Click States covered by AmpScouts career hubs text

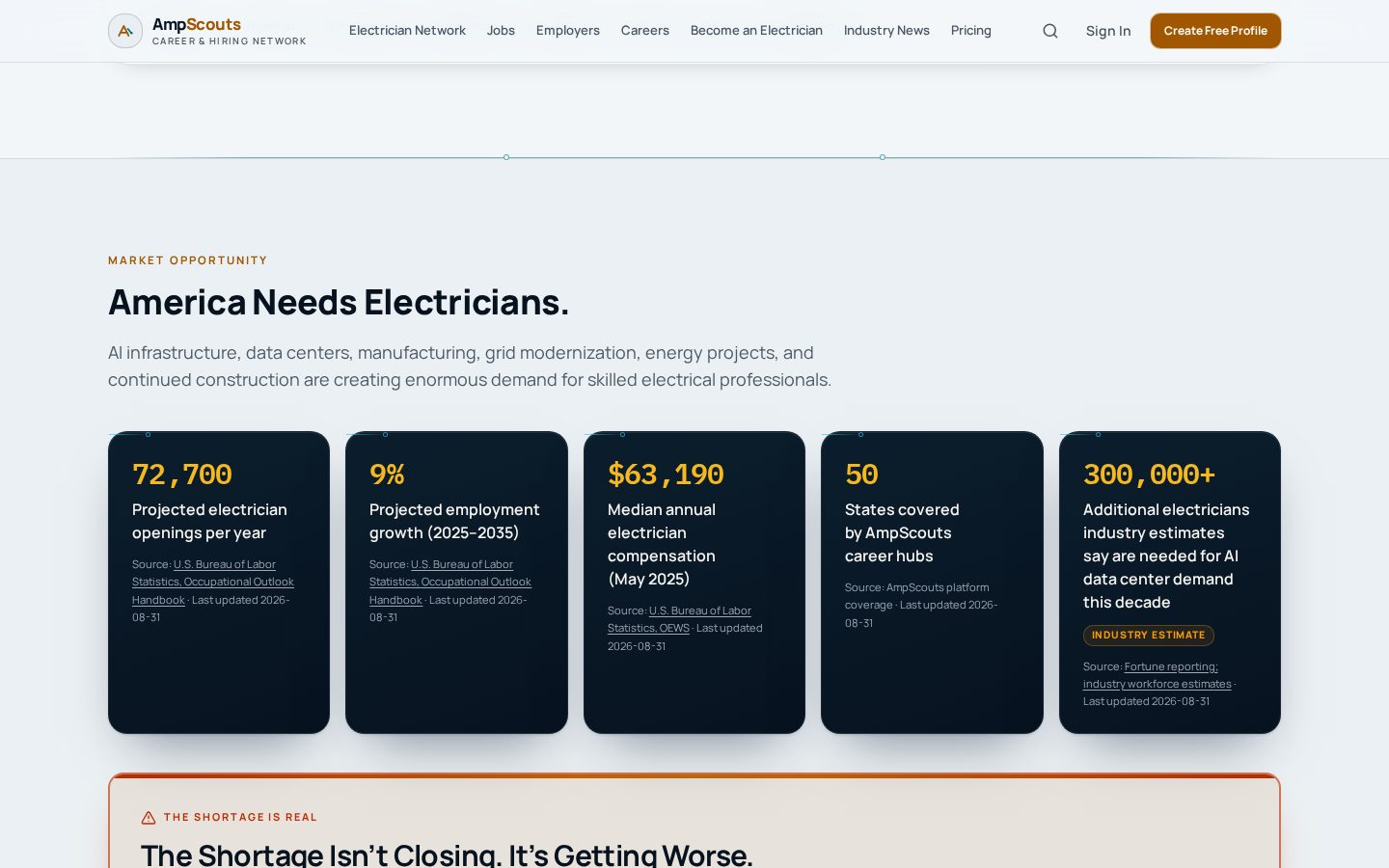click(x=902, y=532)
